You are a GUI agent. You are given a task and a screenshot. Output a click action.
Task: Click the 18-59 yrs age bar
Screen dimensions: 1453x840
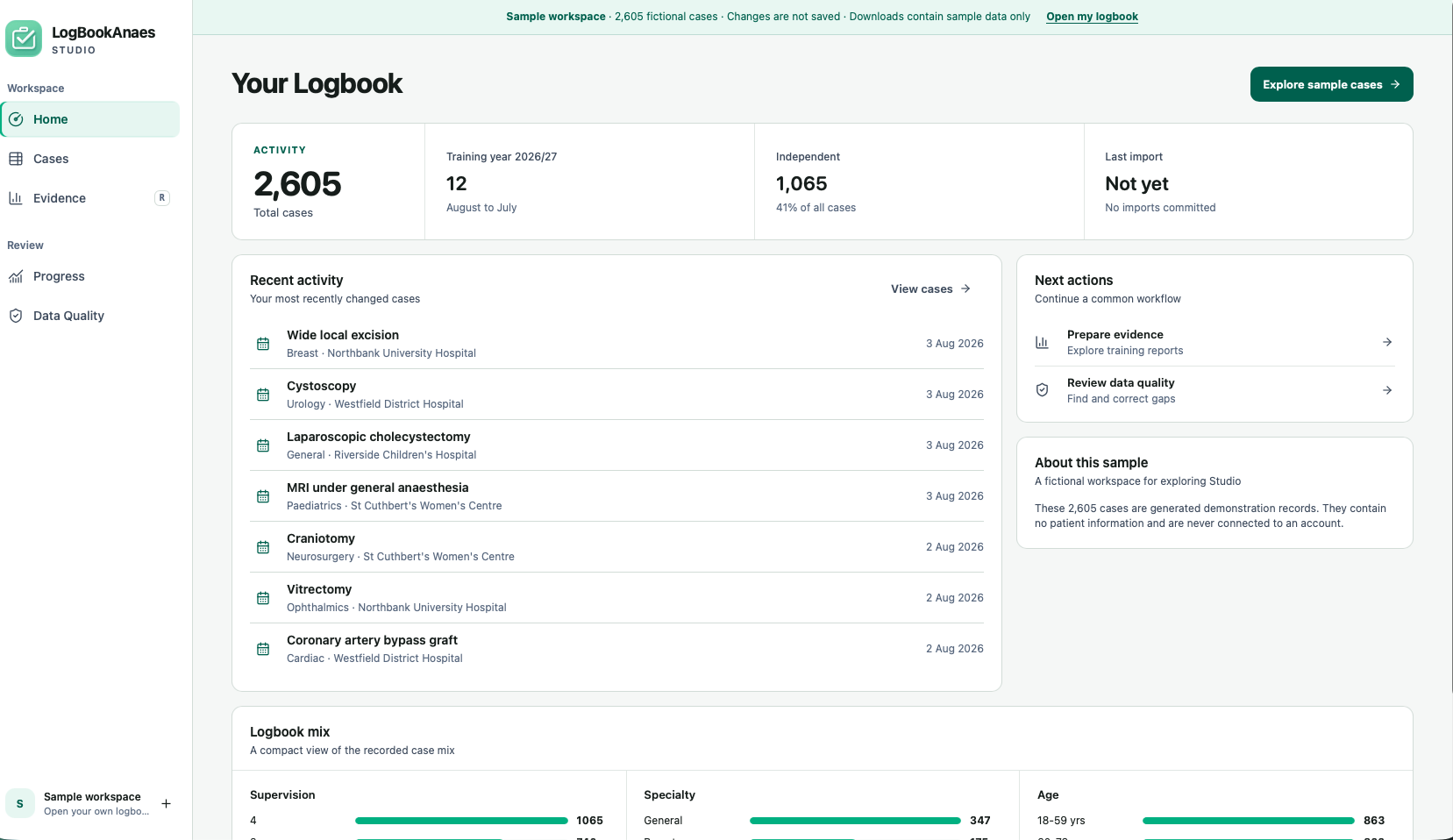coord(1249,821)
